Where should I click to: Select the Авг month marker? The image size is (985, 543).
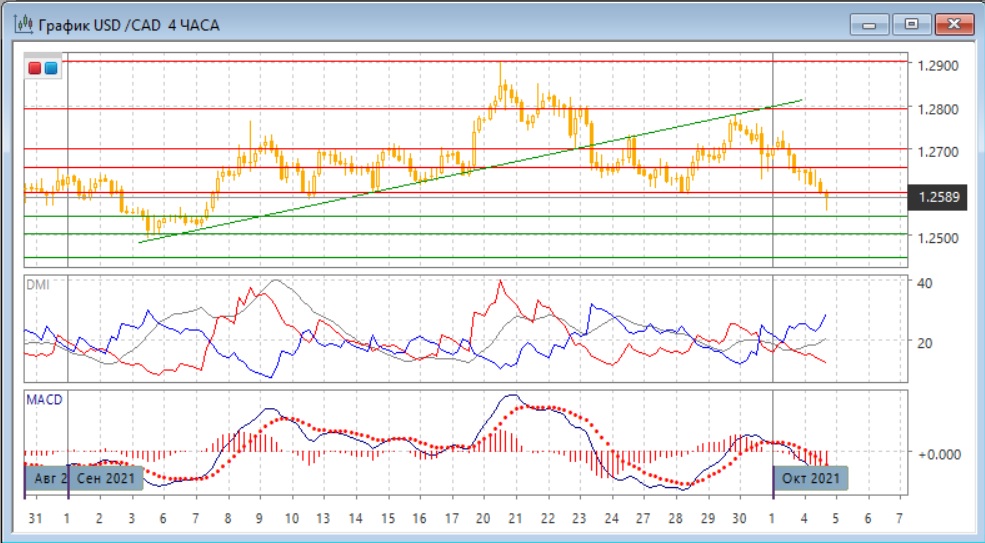coord(47,478)
